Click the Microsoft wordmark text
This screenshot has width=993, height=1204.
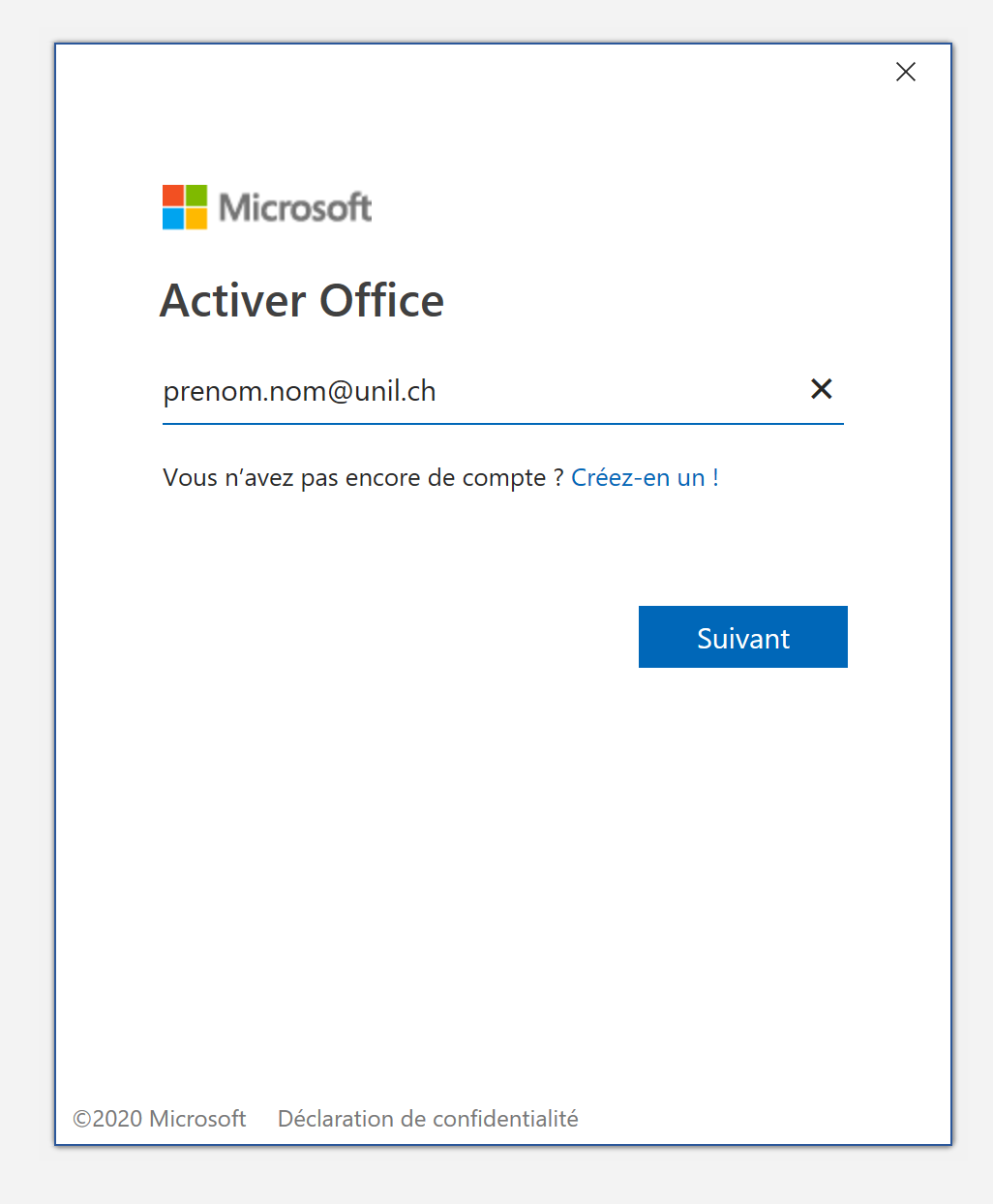(x=295, y=207)
